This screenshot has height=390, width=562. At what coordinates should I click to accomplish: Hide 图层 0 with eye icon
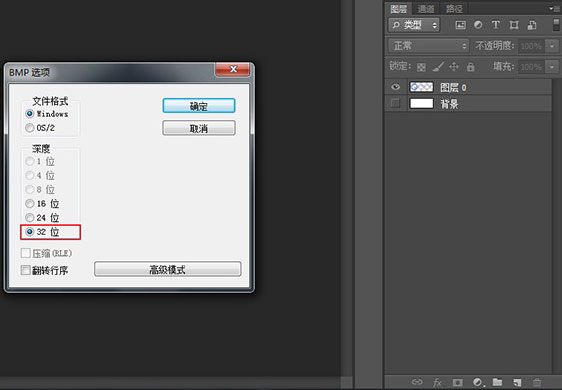tap(395, 87)
